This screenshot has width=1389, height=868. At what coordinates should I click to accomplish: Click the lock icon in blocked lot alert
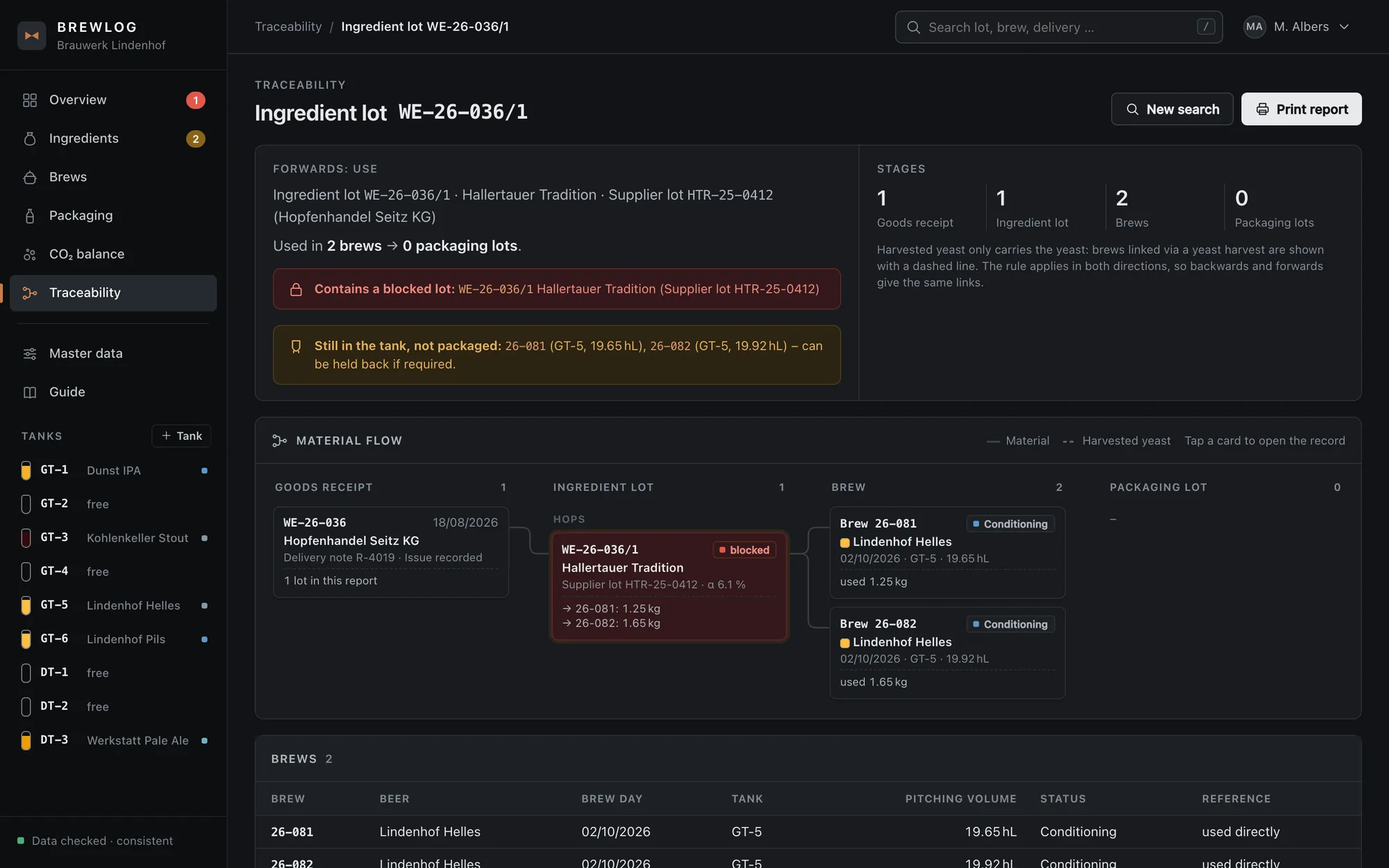pos(296,290)
